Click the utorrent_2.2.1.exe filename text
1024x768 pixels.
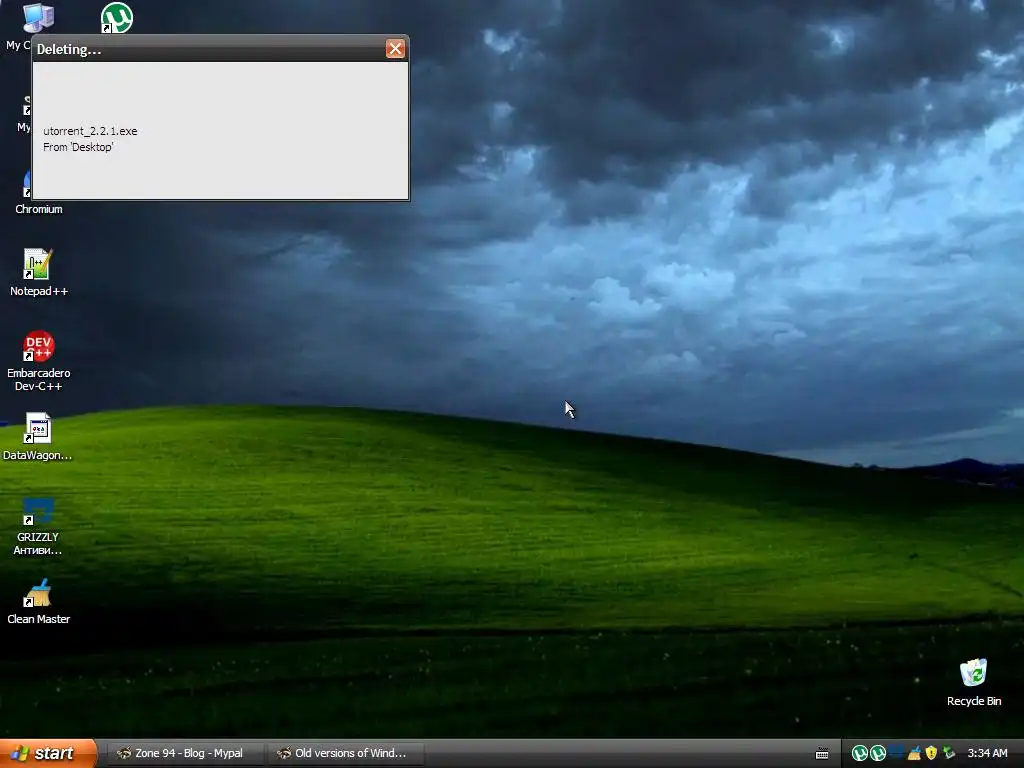[90, 131]
